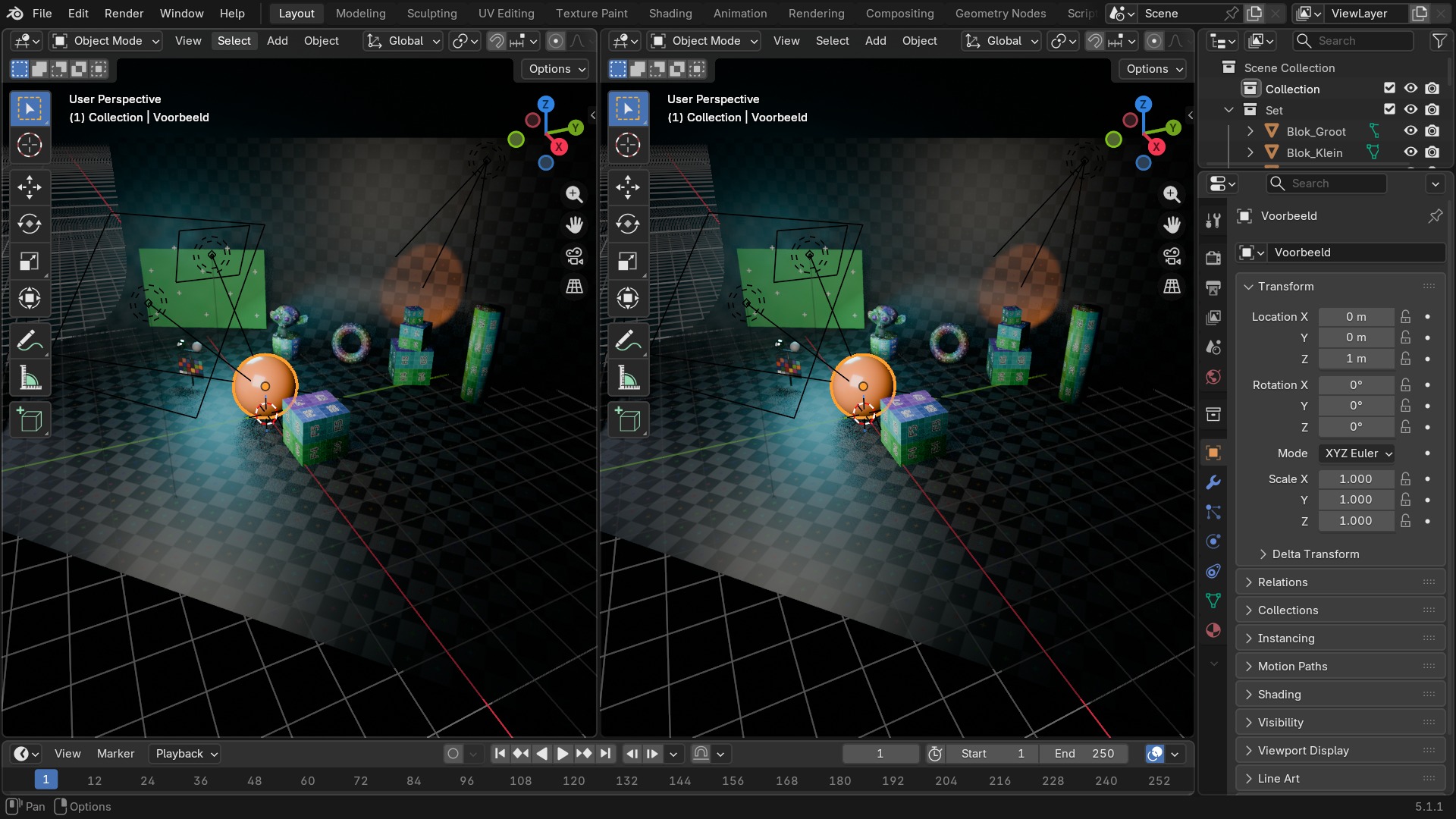Click the current frame number field
Image resolution: width=1456 pixels, height=819 pixels.
880,754
